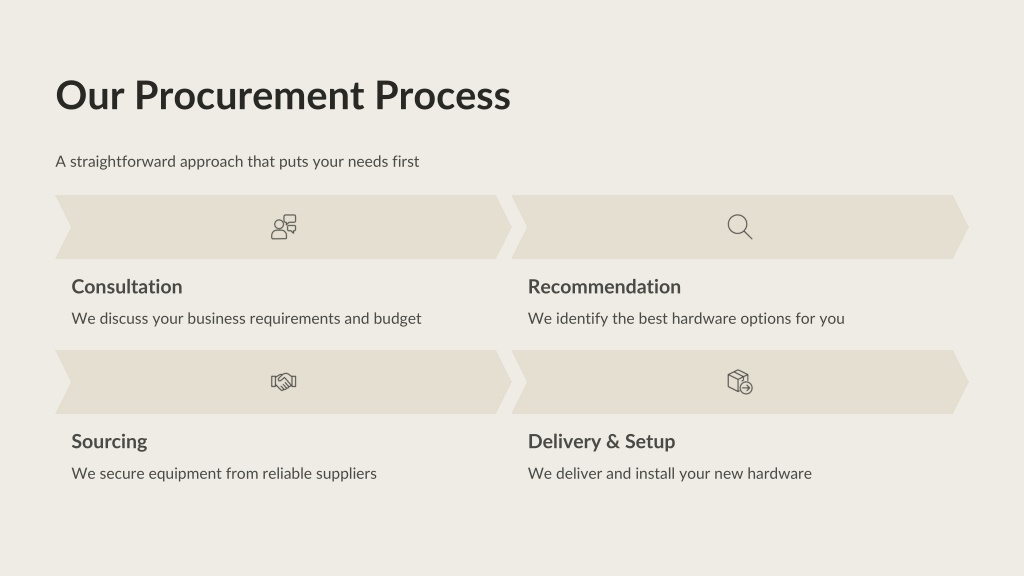Click the magnifying glass search icon
This screenshot has width=1024, height=576.
point(740,227)
